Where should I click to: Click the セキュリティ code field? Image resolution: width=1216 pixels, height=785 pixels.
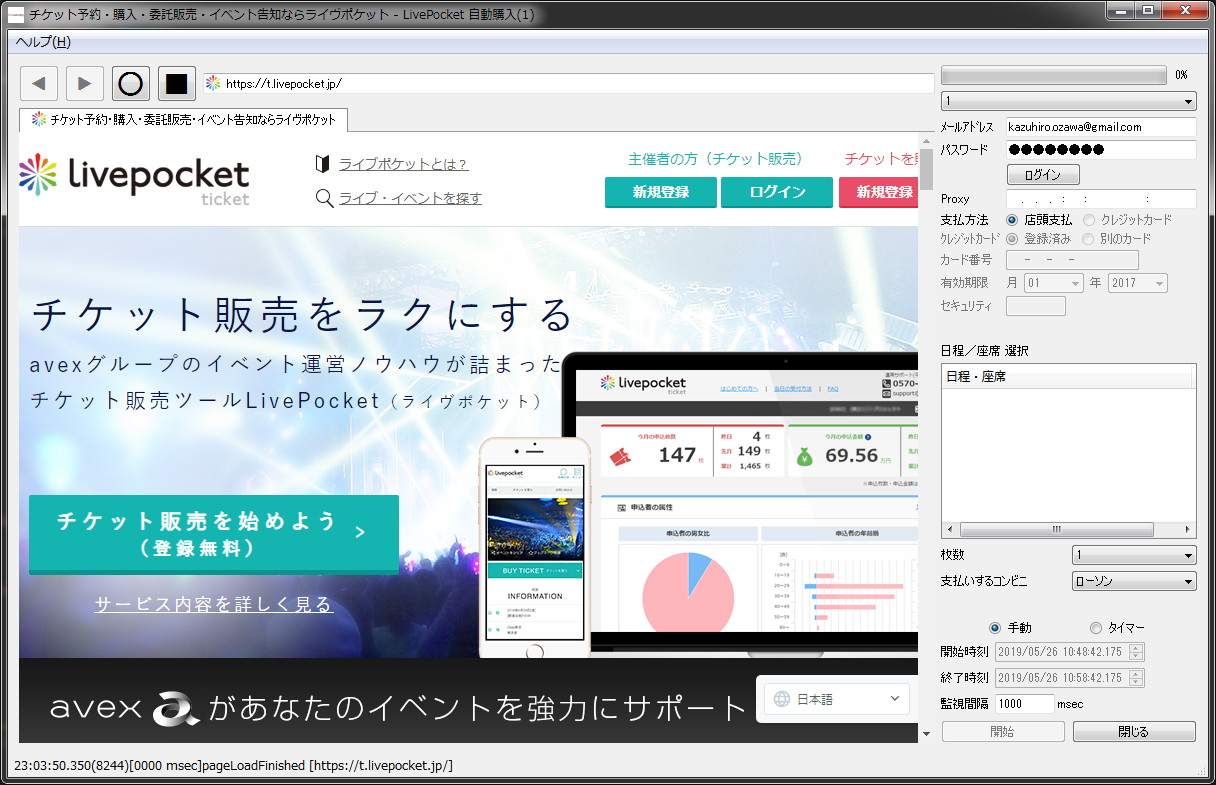(1036, 306)
